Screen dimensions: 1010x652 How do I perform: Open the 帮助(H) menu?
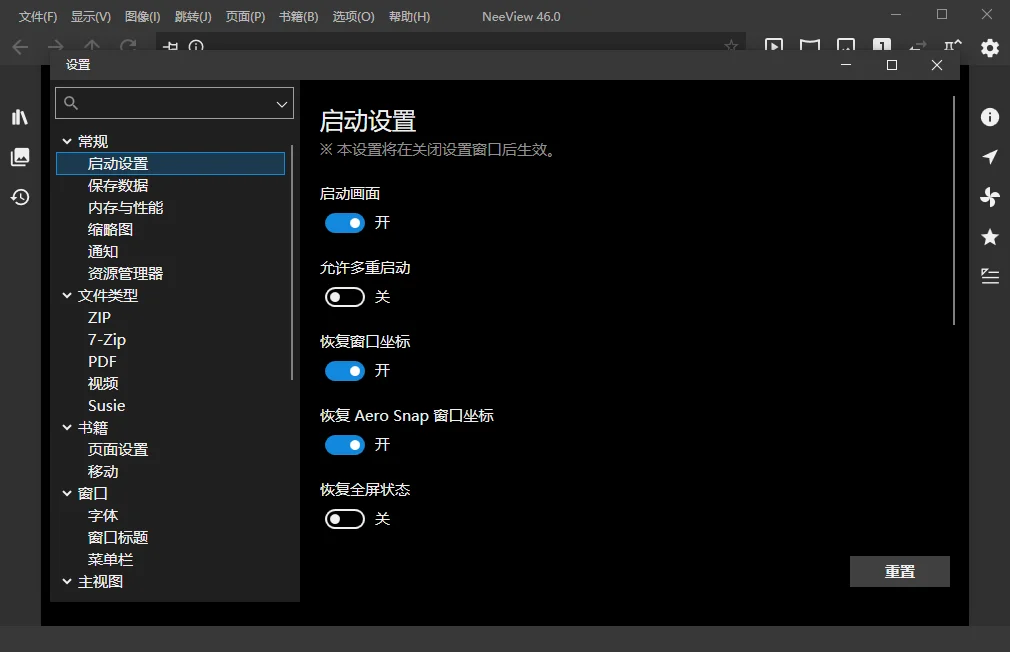point(410,17)
